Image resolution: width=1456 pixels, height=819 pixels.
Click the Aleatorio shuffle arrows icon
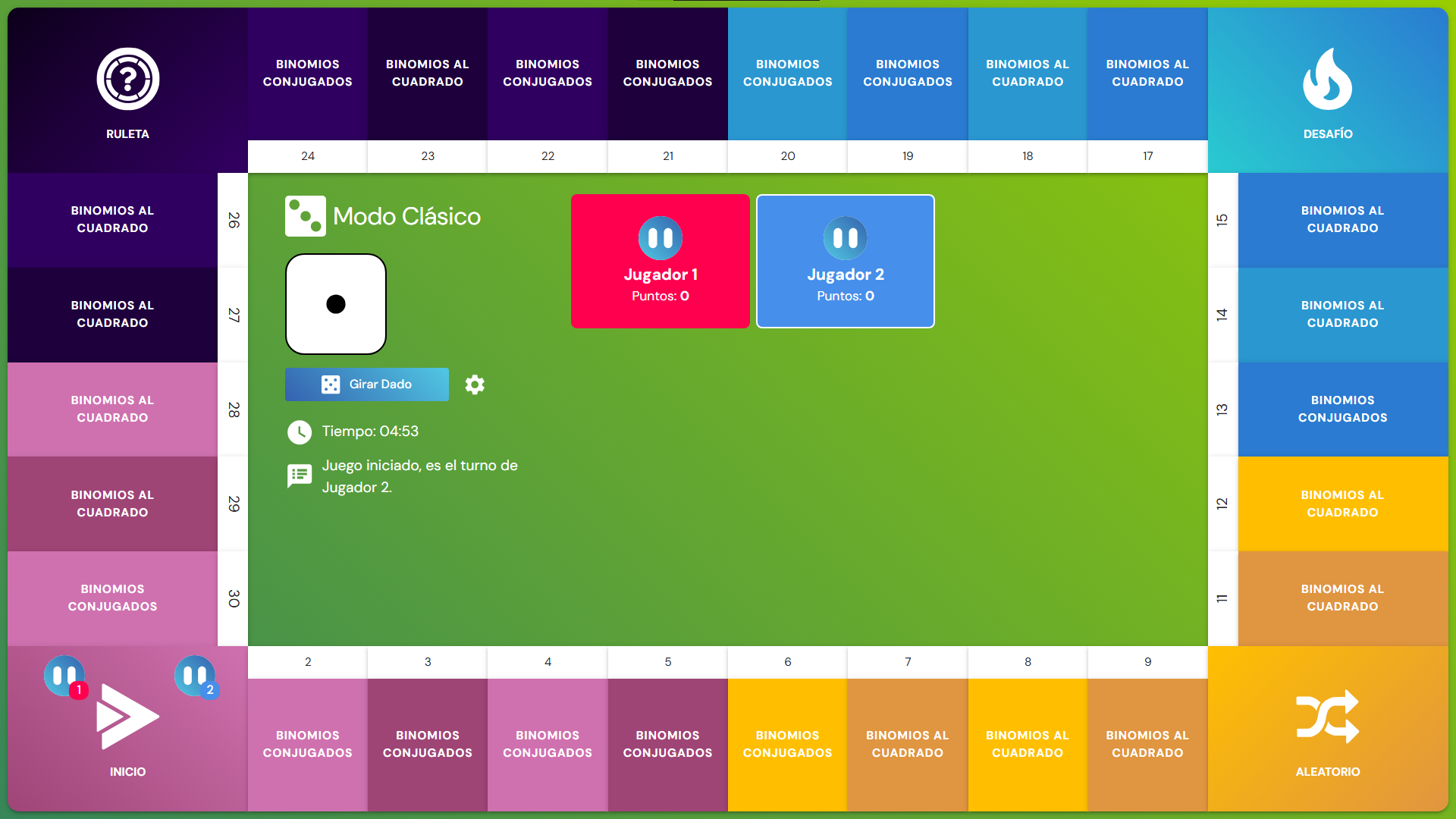[1327, 717]
